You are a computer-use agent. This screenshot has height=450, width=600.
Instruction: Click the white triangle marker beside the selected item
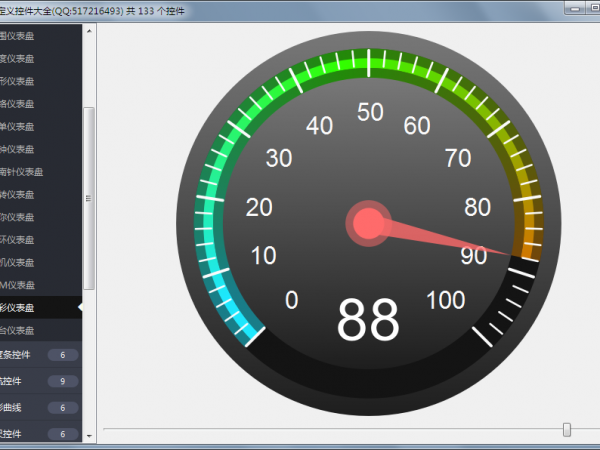pyautogui.click(x=79, y=307)
